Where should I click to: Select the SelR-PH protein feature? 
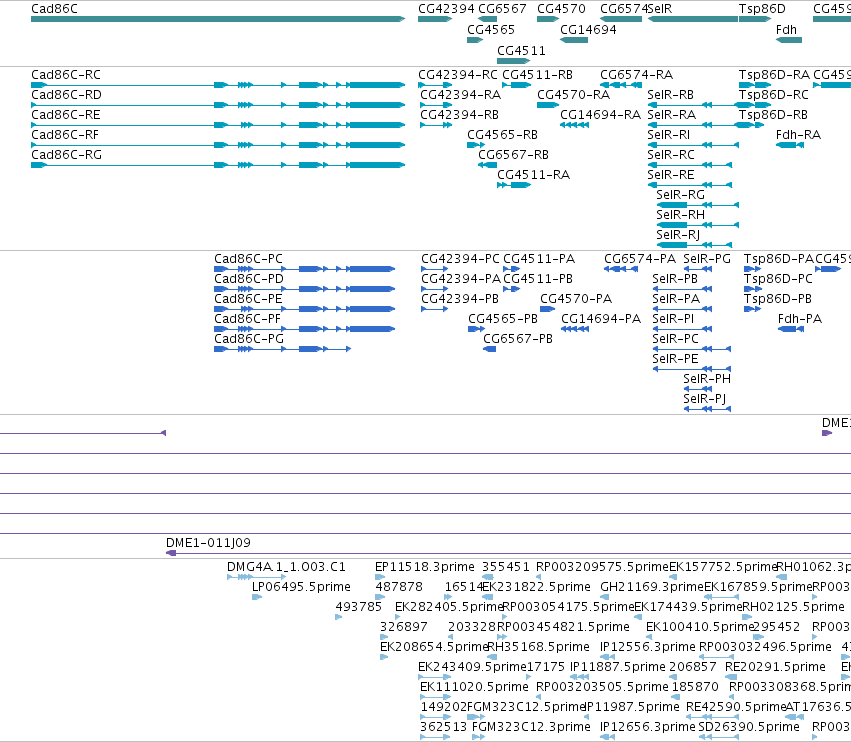698,389
